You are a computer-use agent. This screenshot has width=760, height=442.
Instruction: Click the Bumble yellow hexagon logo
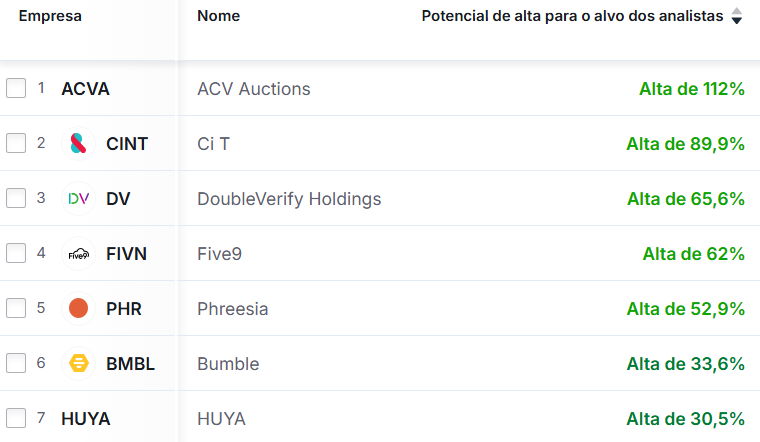pyautogui.click(x=79, y=364)
